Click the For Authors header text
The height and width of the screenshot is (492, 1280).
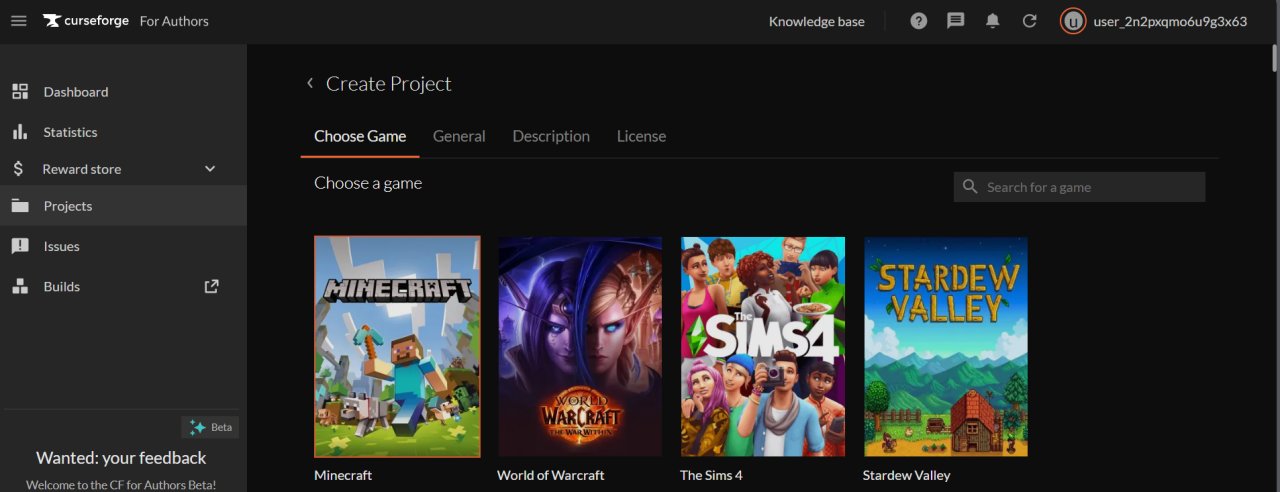(x=174, y=21)
